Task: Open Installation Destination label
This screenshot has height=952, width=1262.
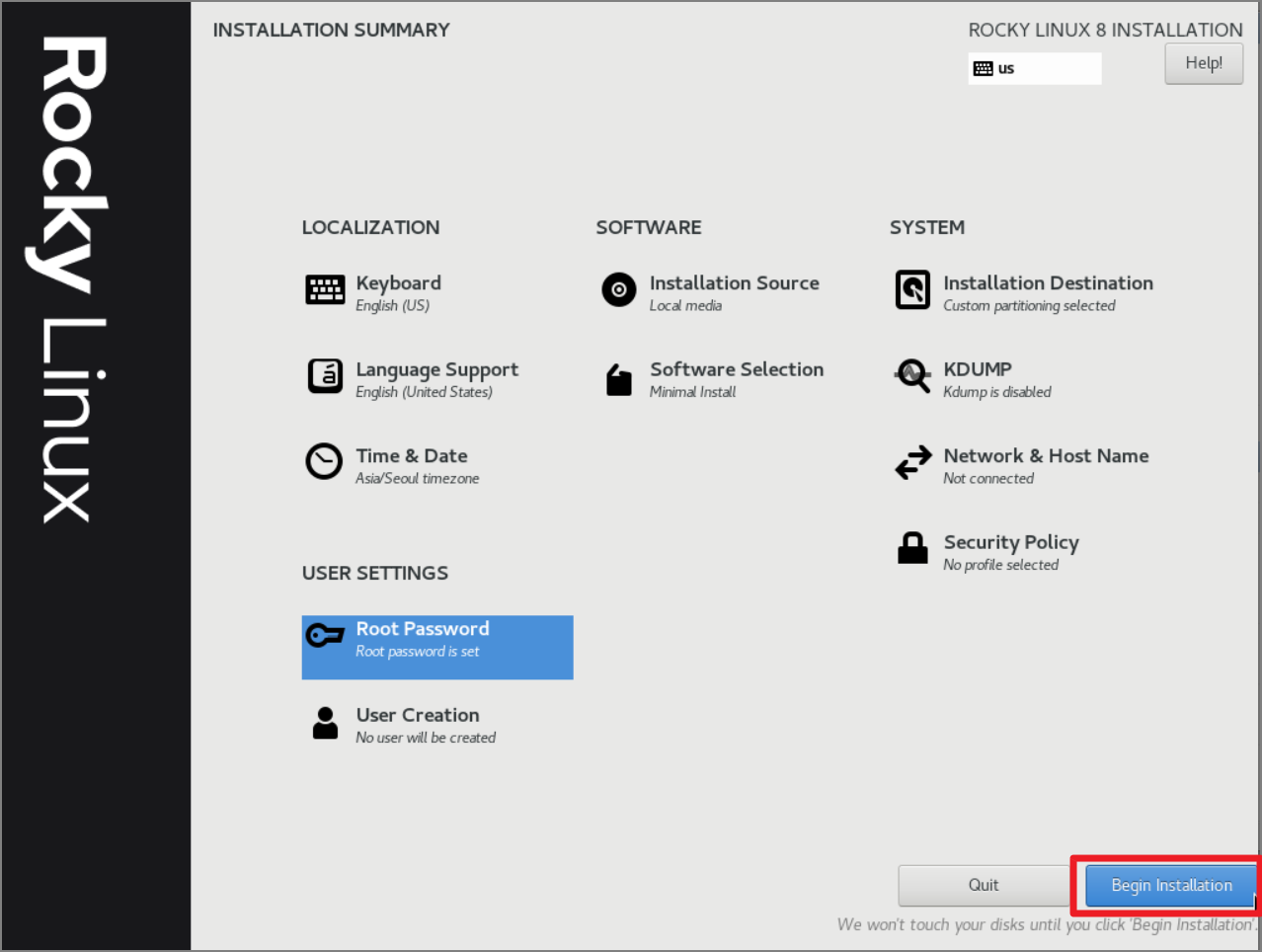Action: pos(1048,283)
